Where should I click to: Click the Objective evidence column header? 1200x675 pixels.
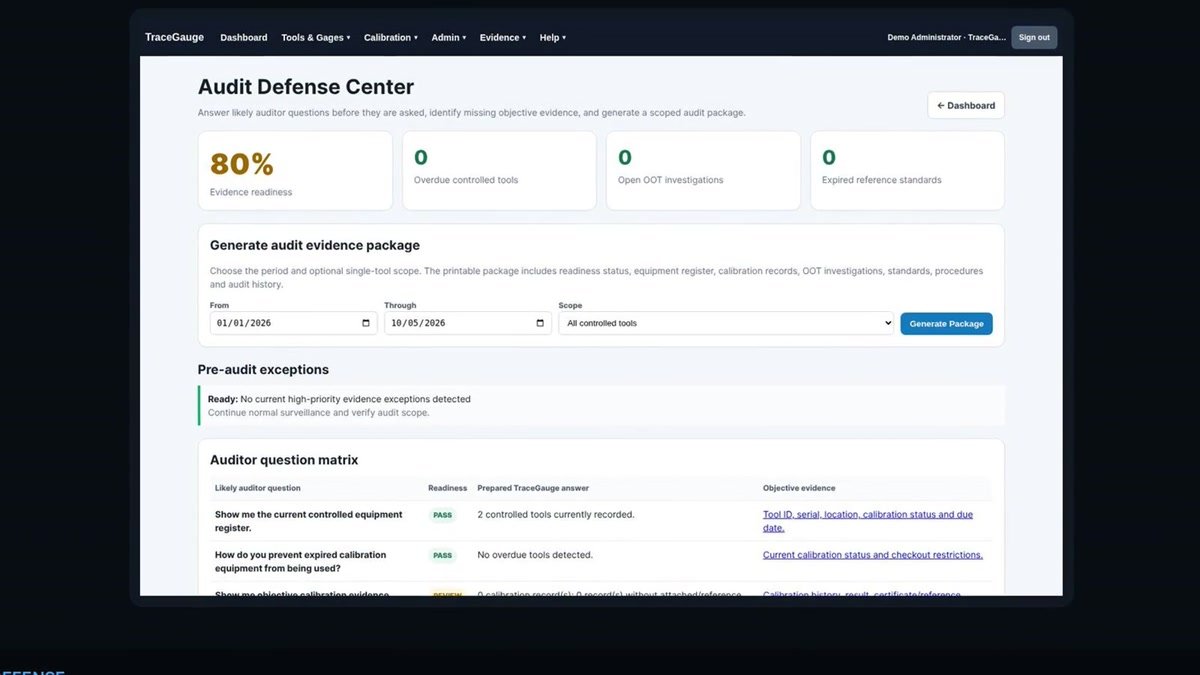(799, 488)
